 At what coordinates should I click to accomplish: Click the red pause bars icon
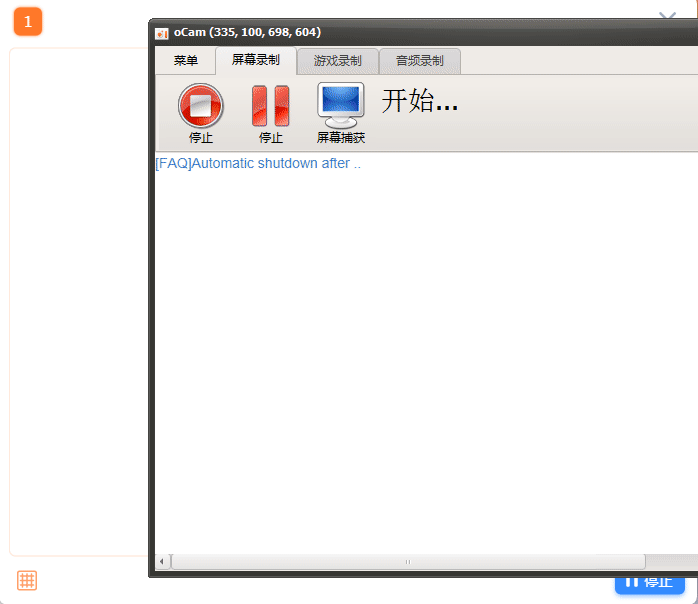tap(271, 106)
